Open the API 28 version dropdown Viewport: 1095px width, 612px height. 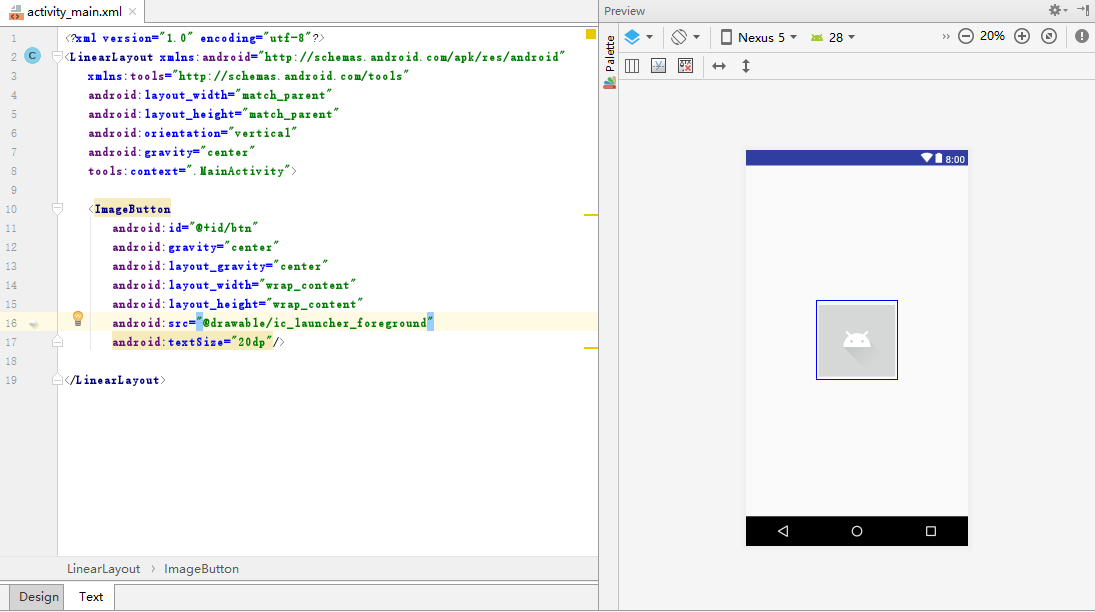click(x=833, y=37)
